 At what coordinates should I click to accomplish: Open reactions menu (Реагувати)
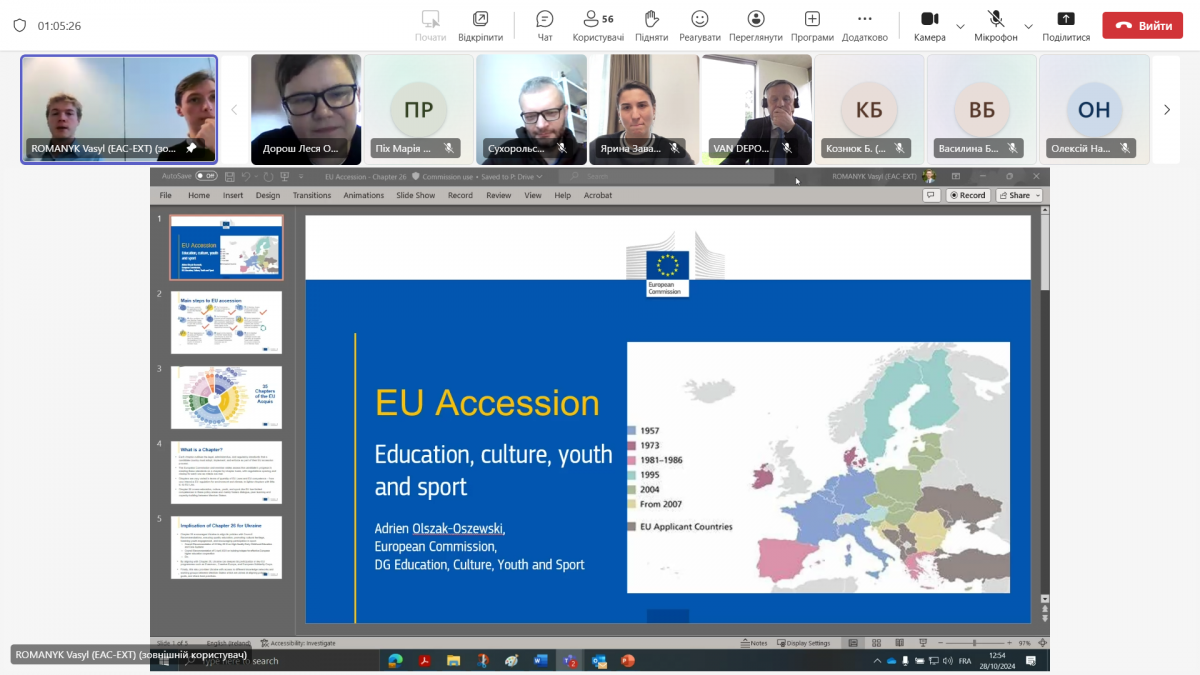click(699, 26)
